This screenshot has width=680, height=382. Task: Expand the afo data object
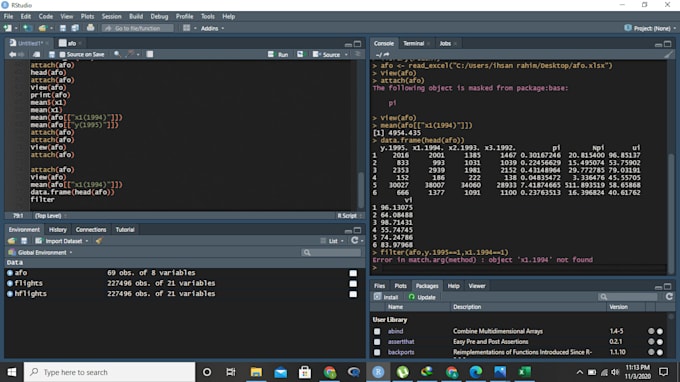click(10, 273)
